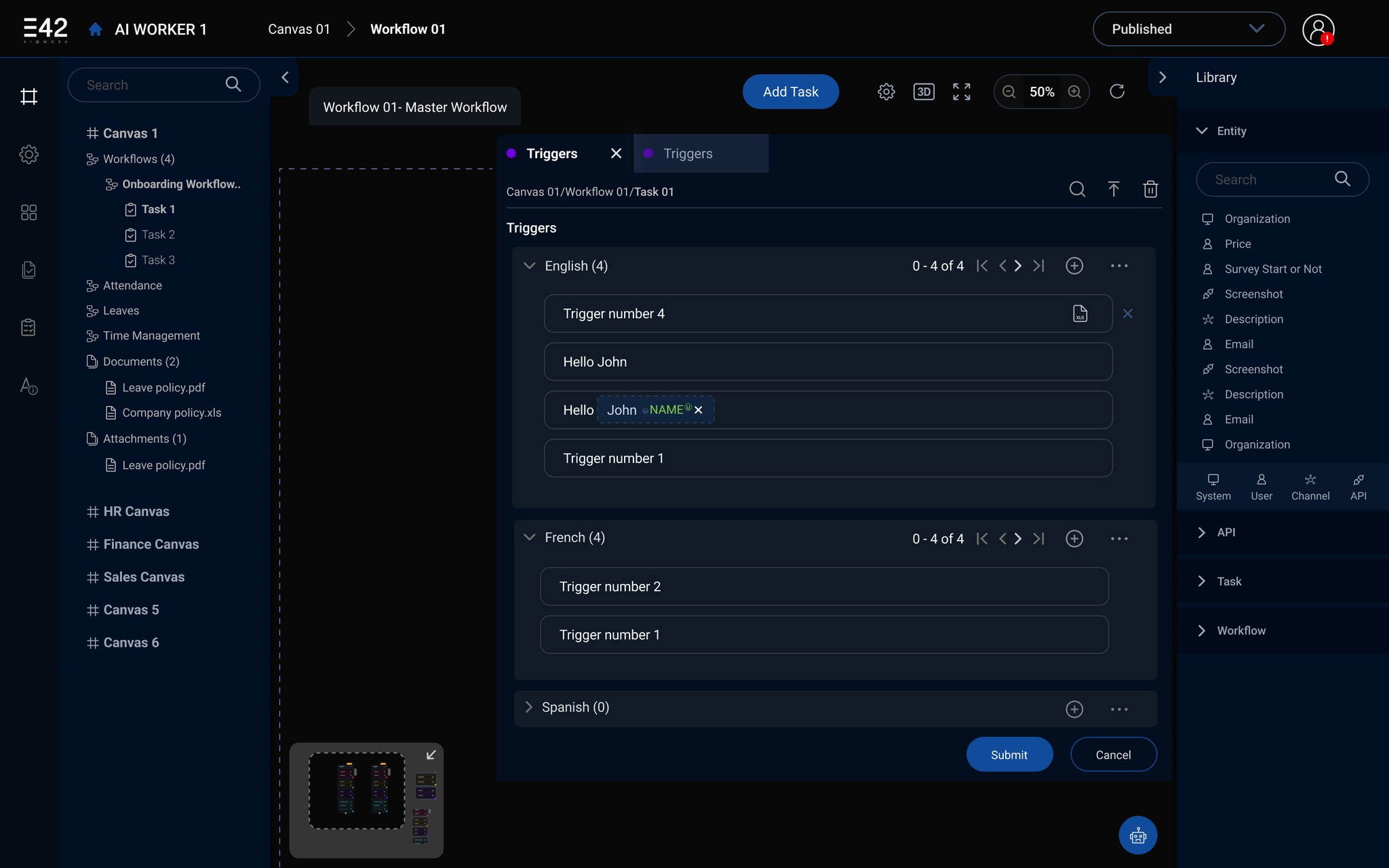This screenshot has width=1389, height=868.
Task: Remove the NAME entity tag from John
Action: click(x=699, y=410)
